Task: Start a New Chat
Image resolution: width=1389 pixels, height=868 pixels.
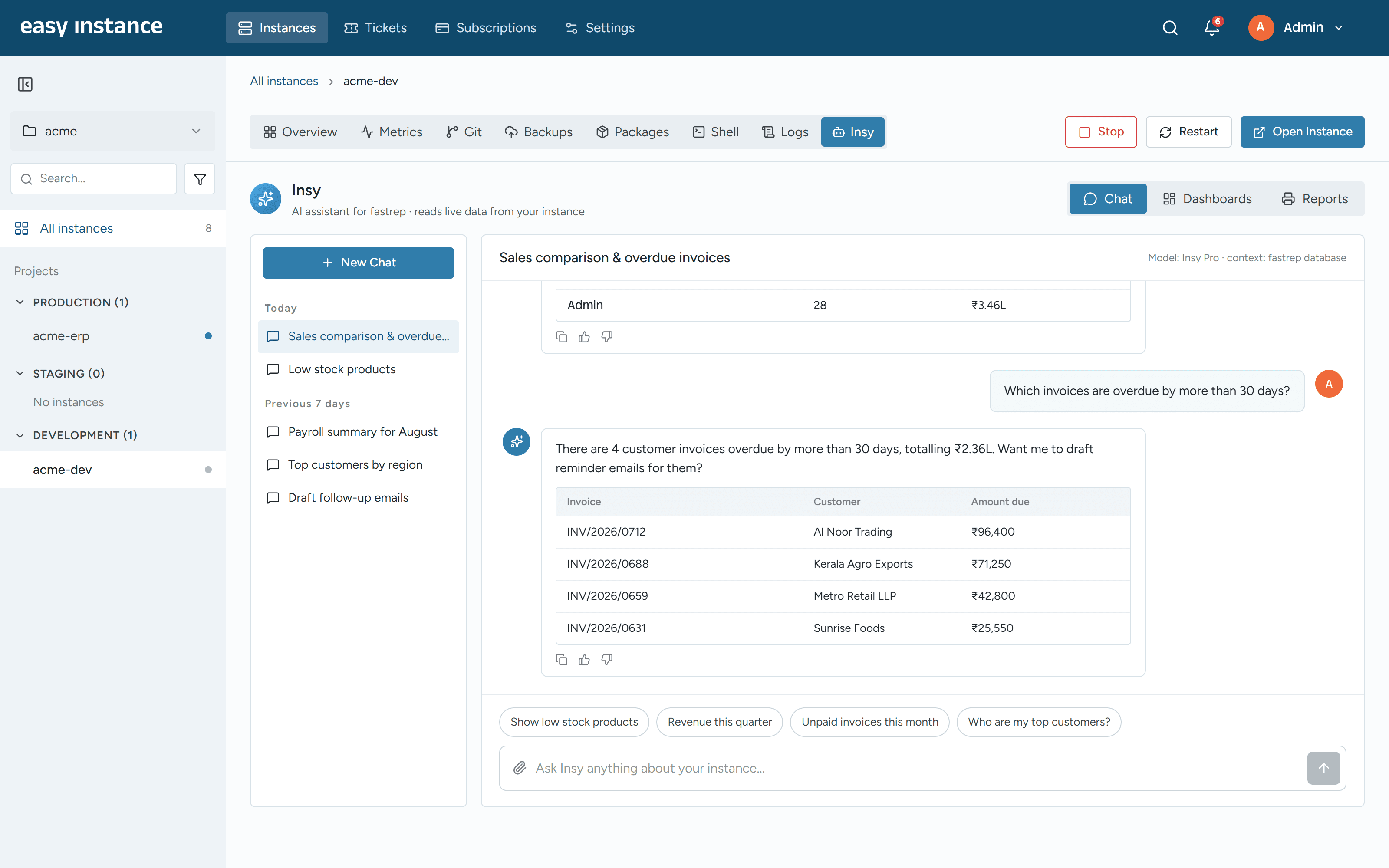Action: [x=358, y=262]
